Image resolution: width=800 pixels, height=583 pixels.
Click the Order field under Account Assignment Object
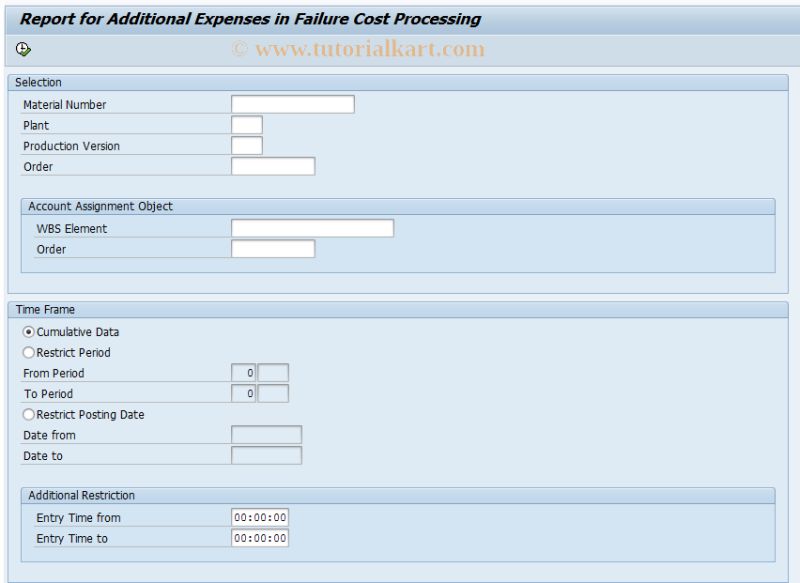click(x=275, y=249)
